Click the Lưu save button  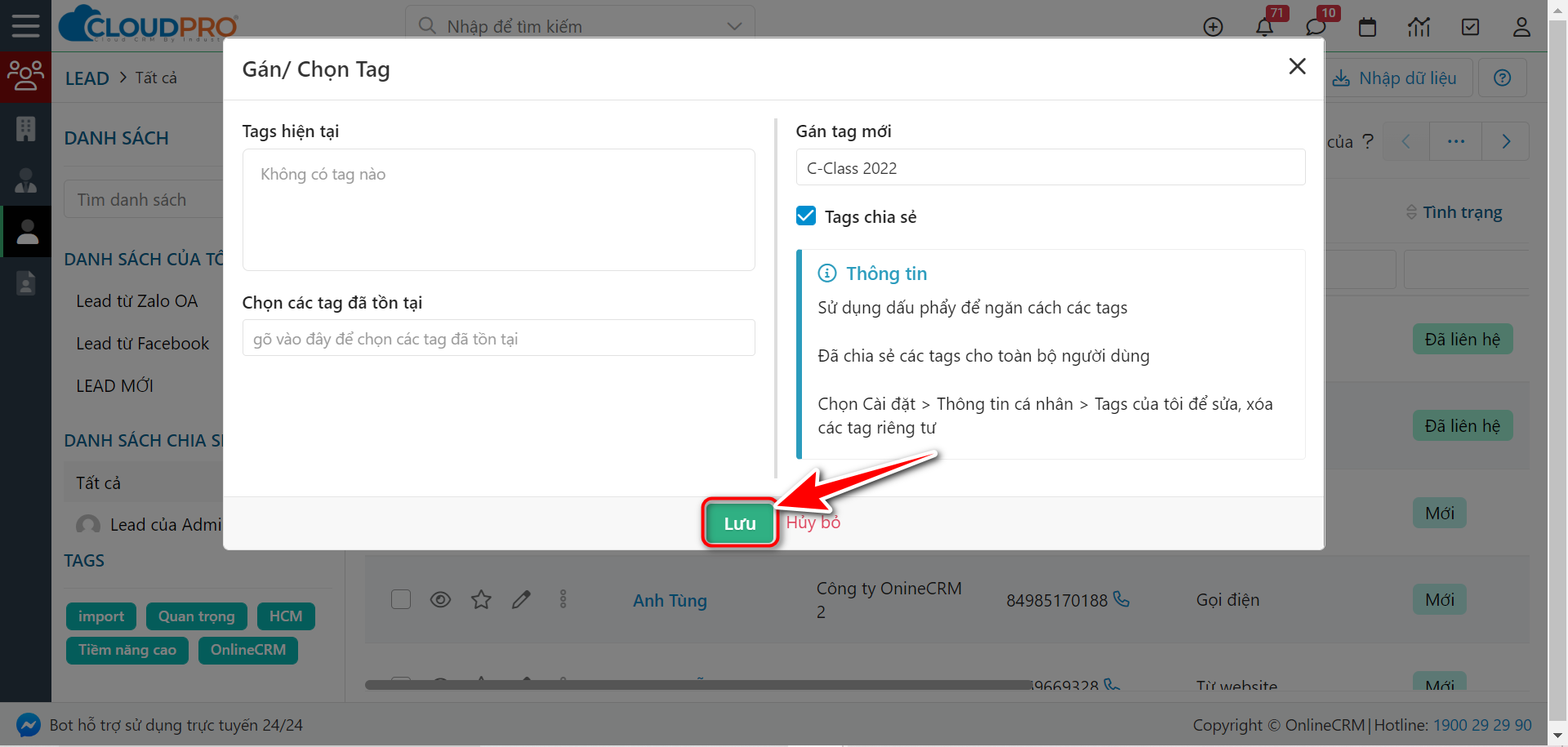pos(740,523)
